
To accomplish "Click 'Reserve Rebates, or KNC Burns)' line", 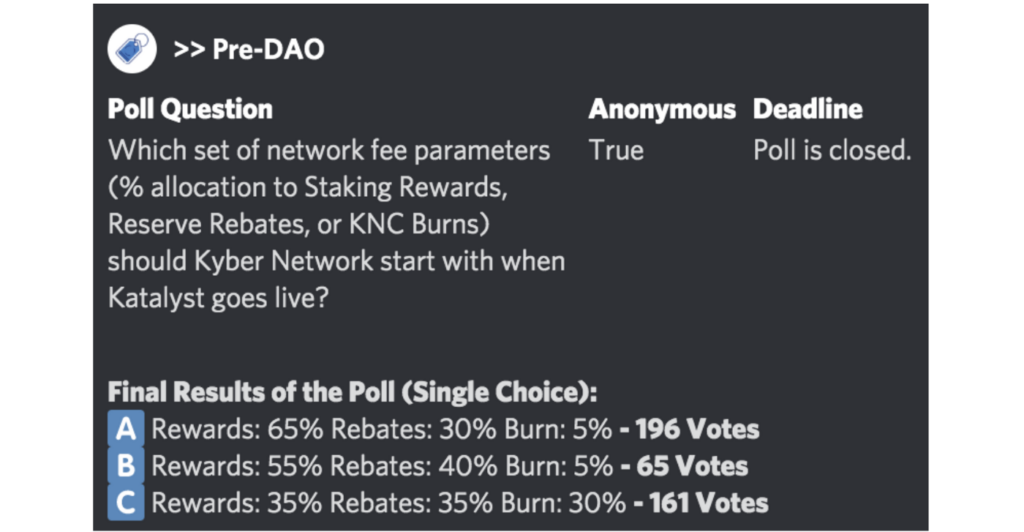I will click(x=298, y=224).
